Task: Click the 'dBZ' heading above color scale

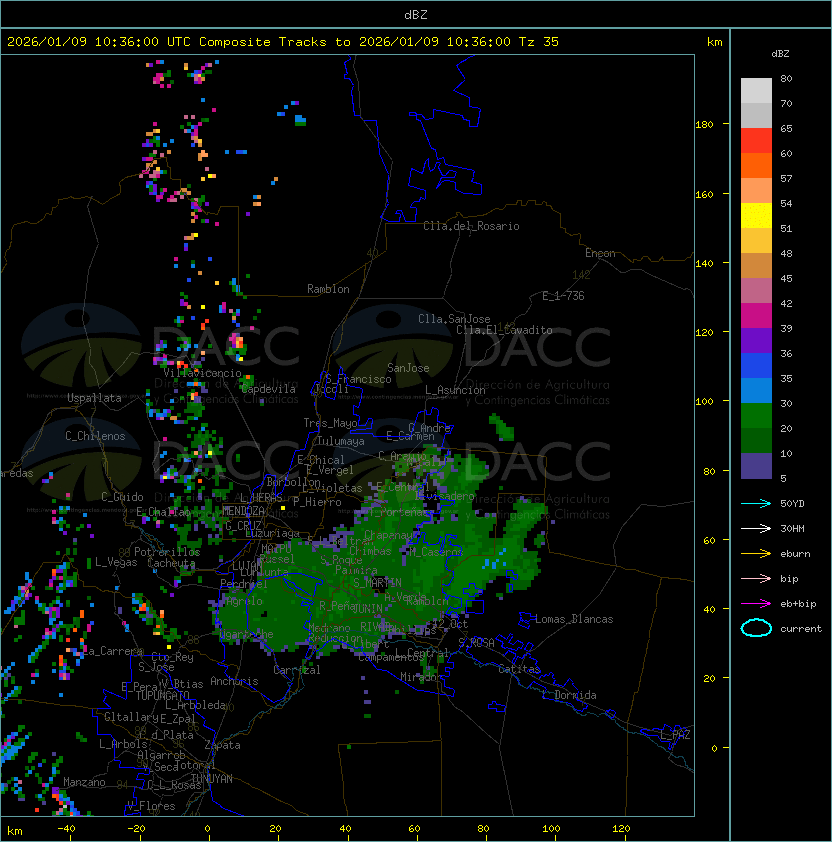Action: pyautogui.click(x=780, y=54)
